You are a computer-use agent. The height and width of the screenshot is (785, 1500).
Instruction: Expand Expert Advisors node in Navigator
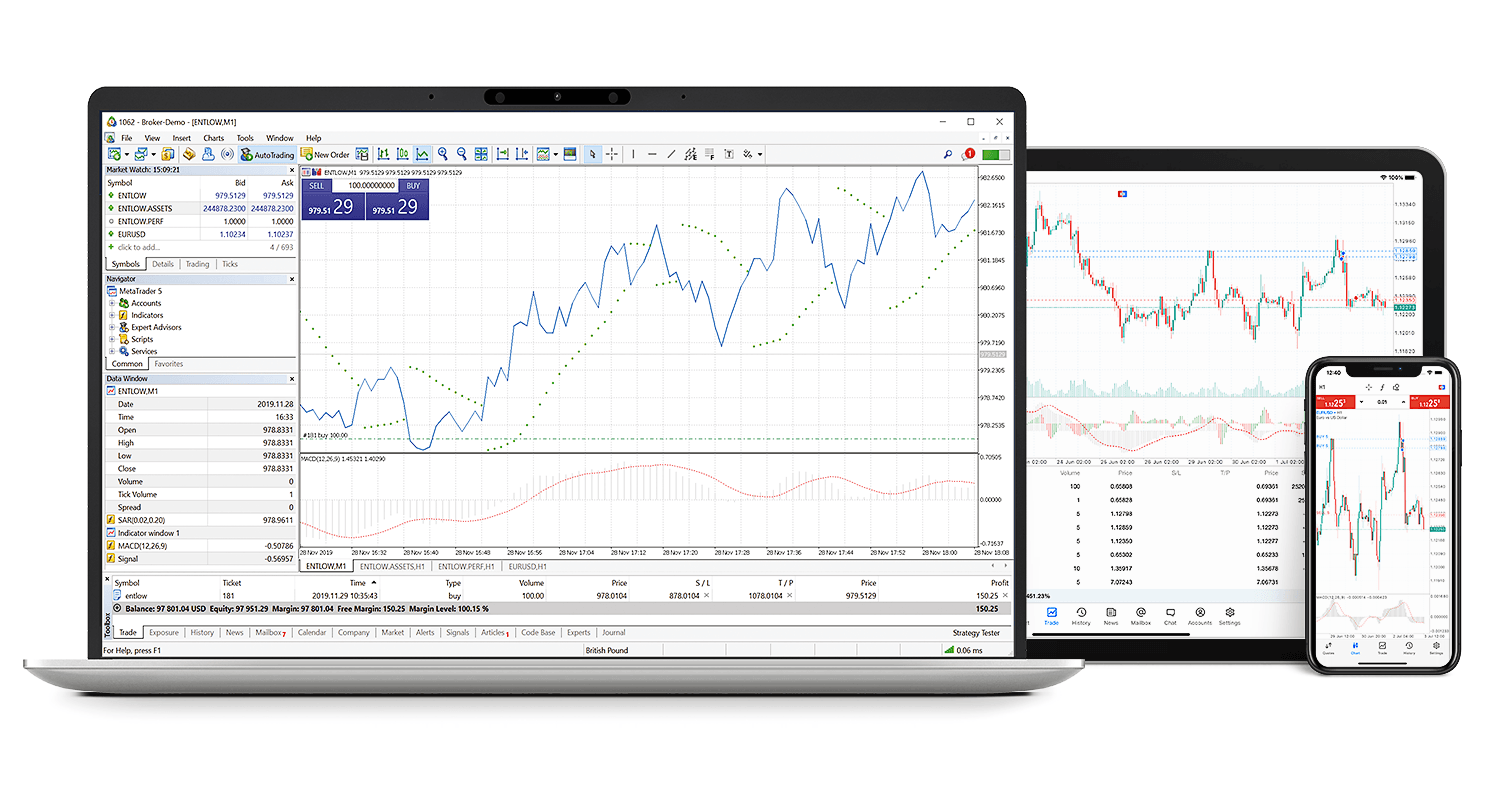112,327
